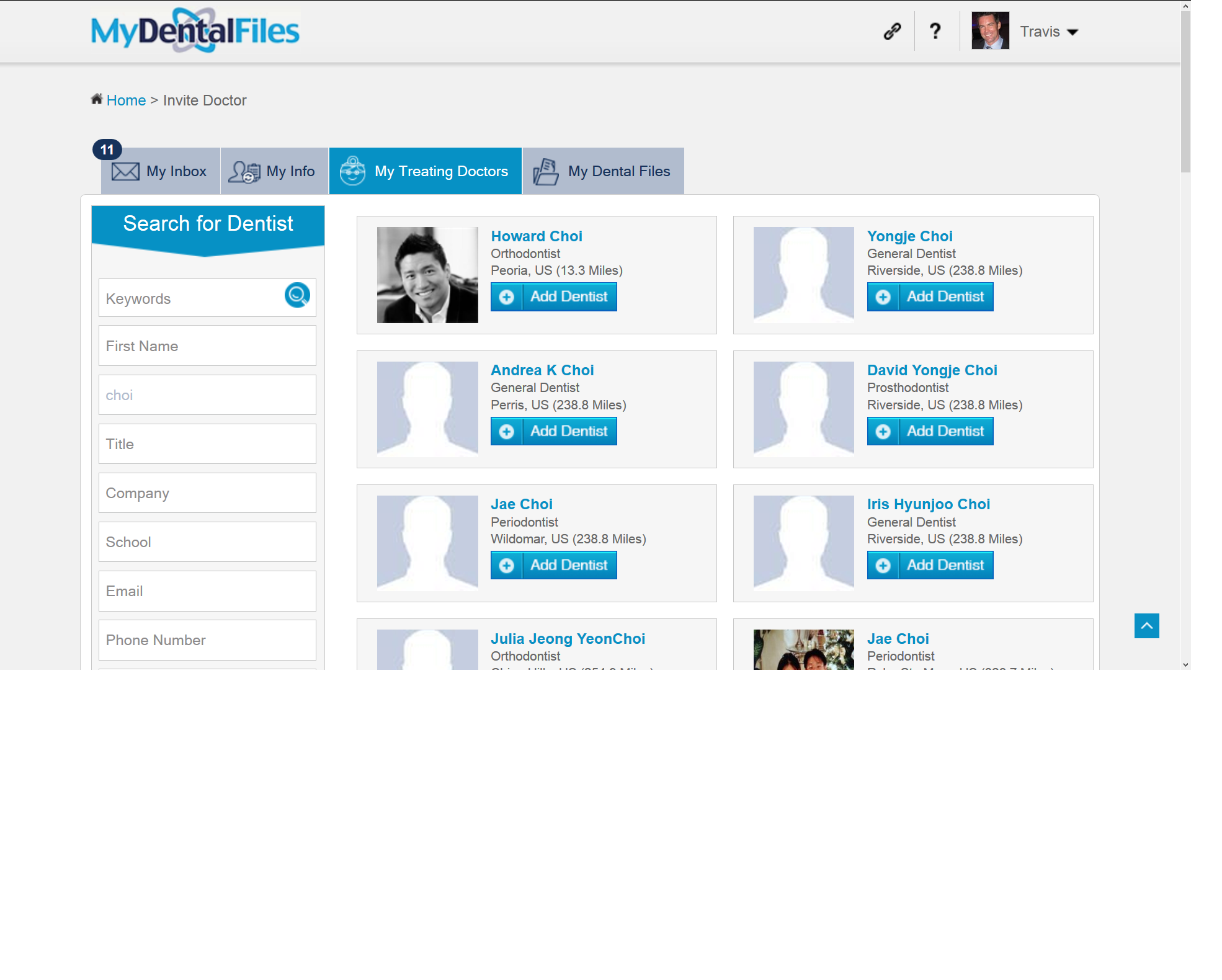
Task: Add Yongje Choi as dentist
Action: (930, 297)
